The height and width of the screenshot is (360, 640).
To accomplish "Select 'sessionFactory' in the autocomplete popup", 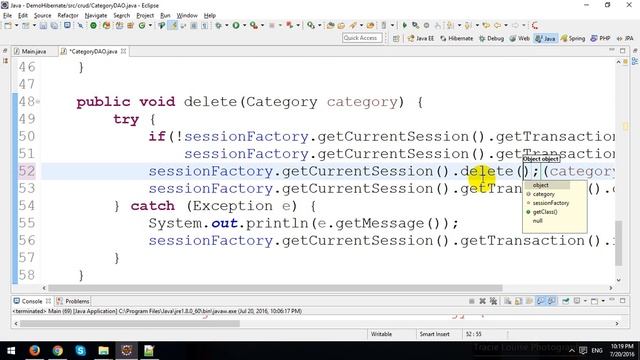I will pyautogui.click(x=551, y=203).
